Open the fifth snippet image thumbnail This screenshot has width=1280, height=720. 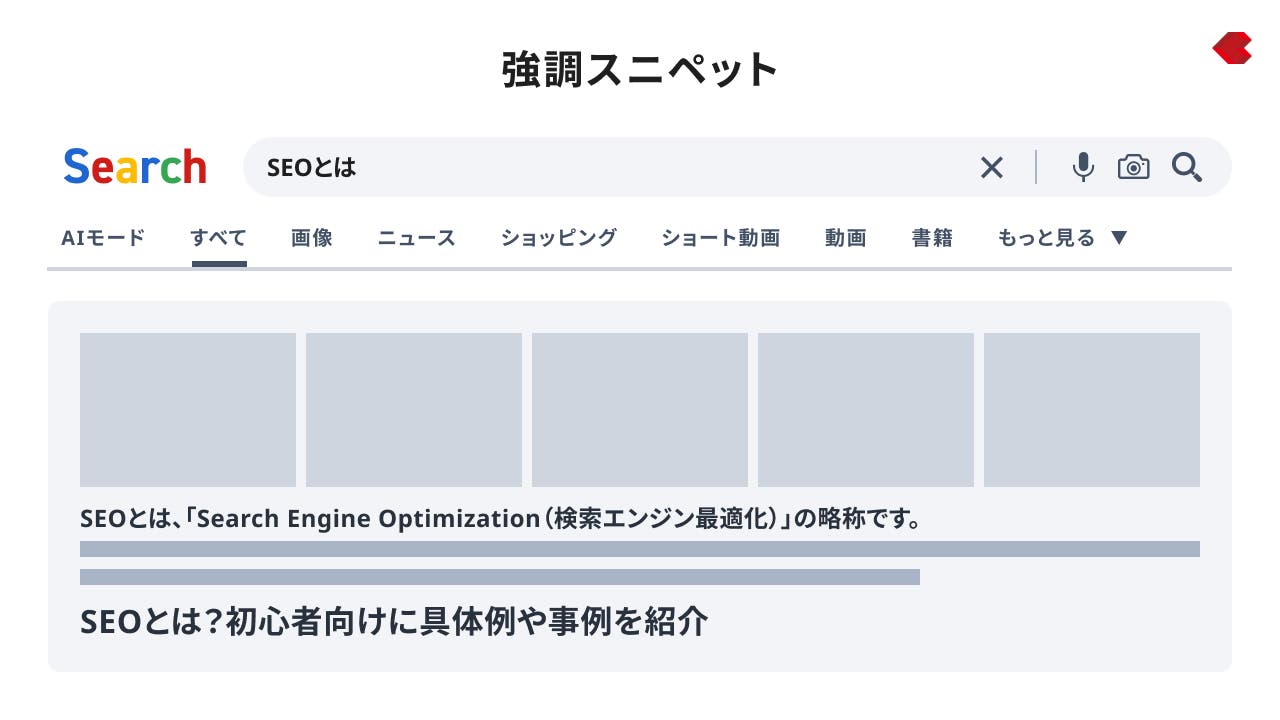[x=1092, y=410]
